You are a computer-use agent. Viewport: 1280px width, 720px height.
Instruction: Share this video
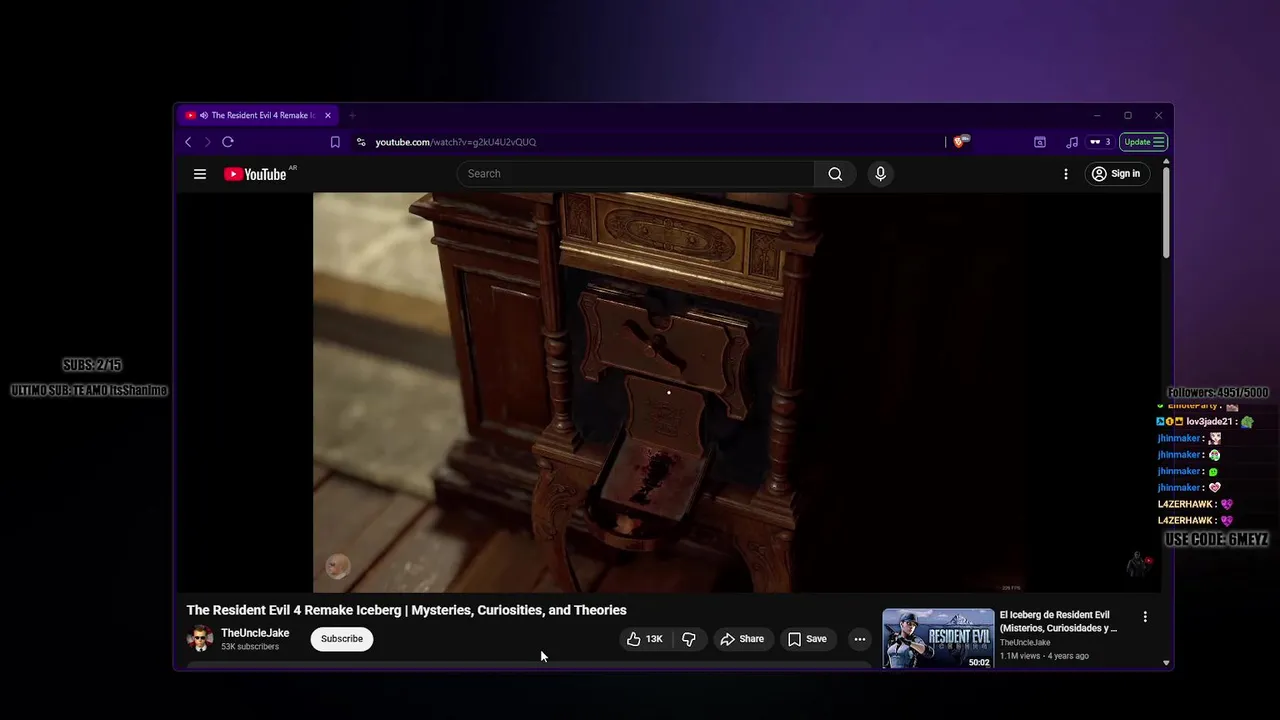(742, 639)
